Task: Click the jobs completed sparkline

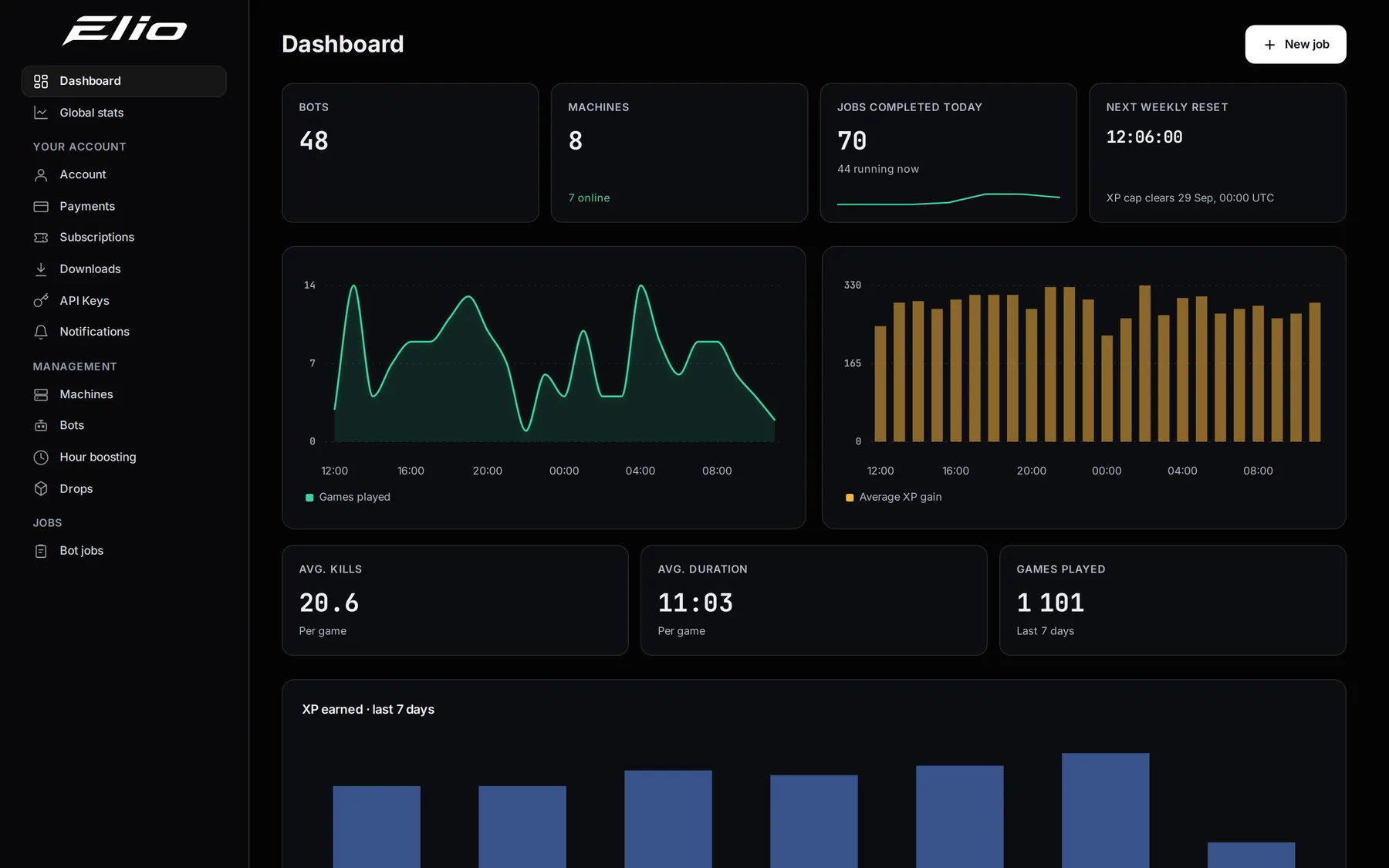Action: 948,199
